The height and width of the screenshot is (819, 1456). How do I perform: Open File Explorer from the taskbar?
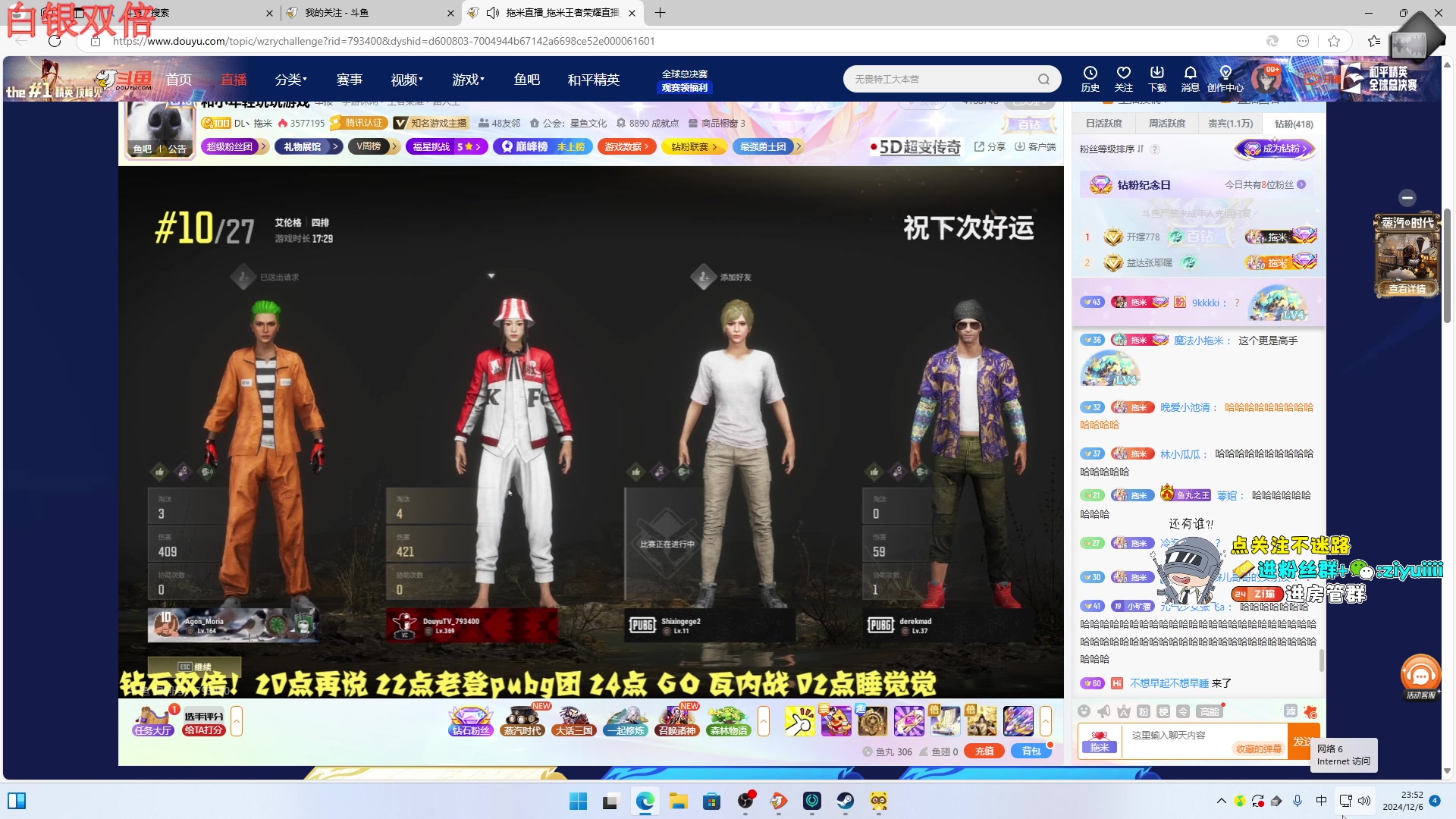678,801
